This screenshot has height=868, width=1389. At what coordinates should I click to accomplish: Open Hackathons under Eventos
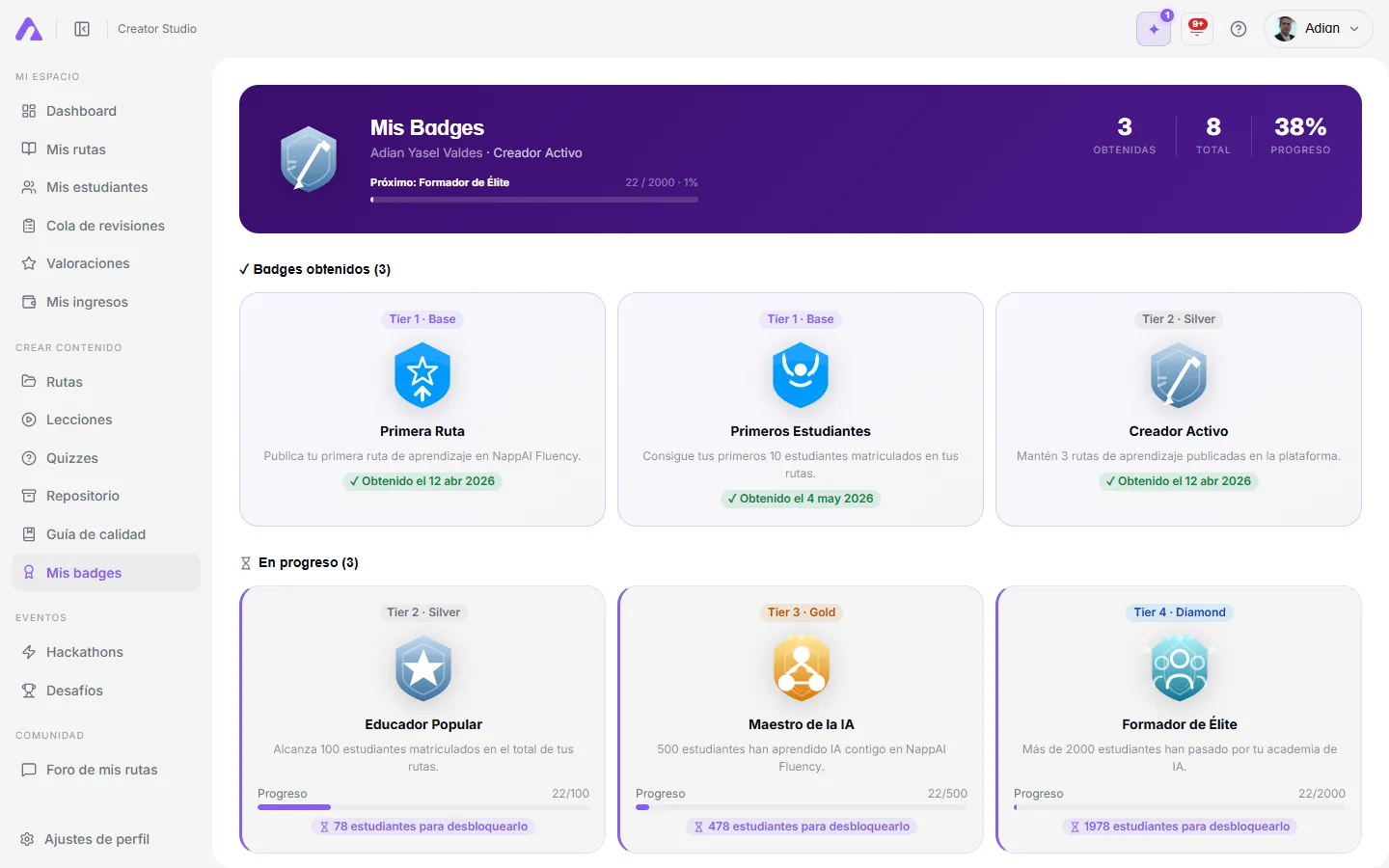point(106,652)
